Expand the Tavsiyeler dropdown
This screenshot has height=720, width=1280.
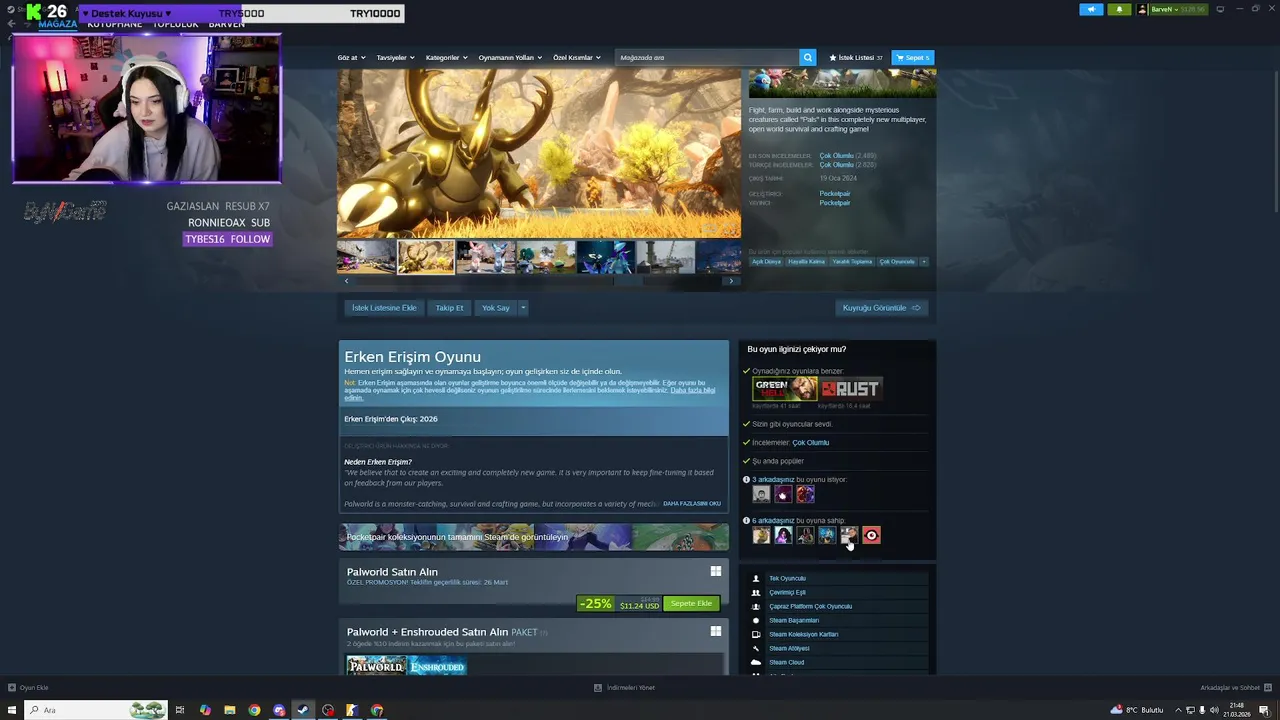point(395,57)
